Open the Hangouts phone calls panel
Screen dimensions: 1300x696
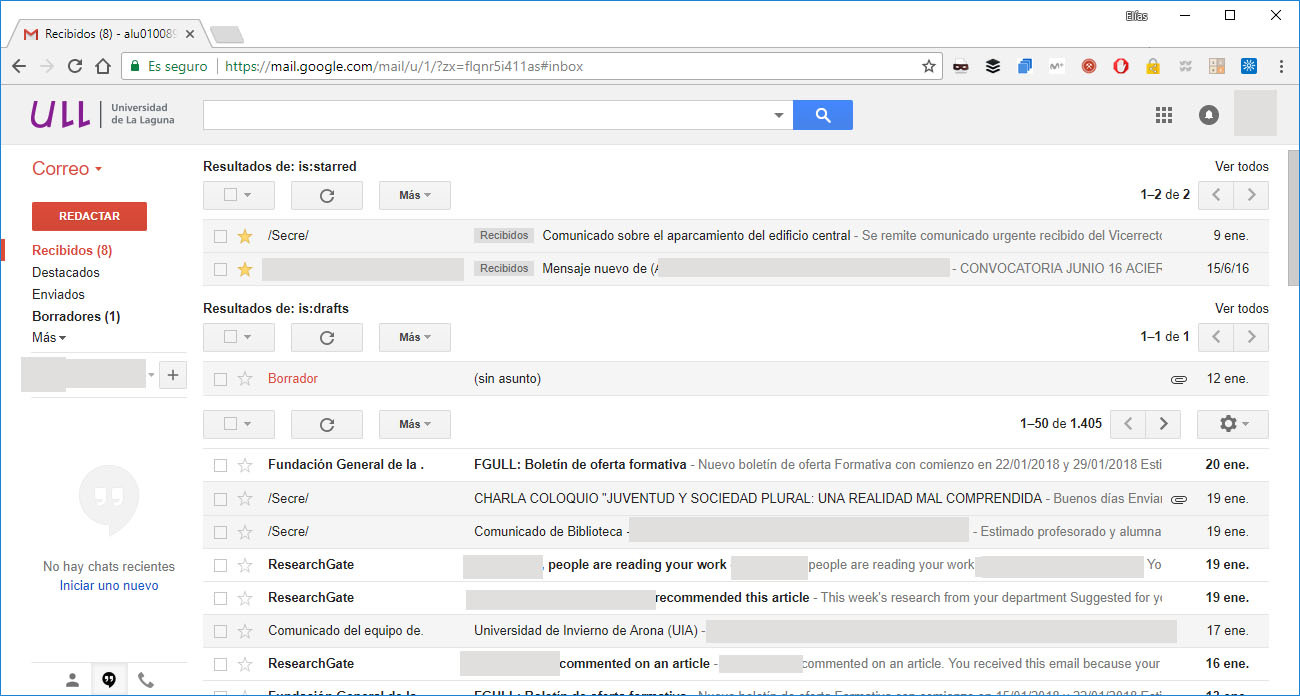(x=146, y=679)
